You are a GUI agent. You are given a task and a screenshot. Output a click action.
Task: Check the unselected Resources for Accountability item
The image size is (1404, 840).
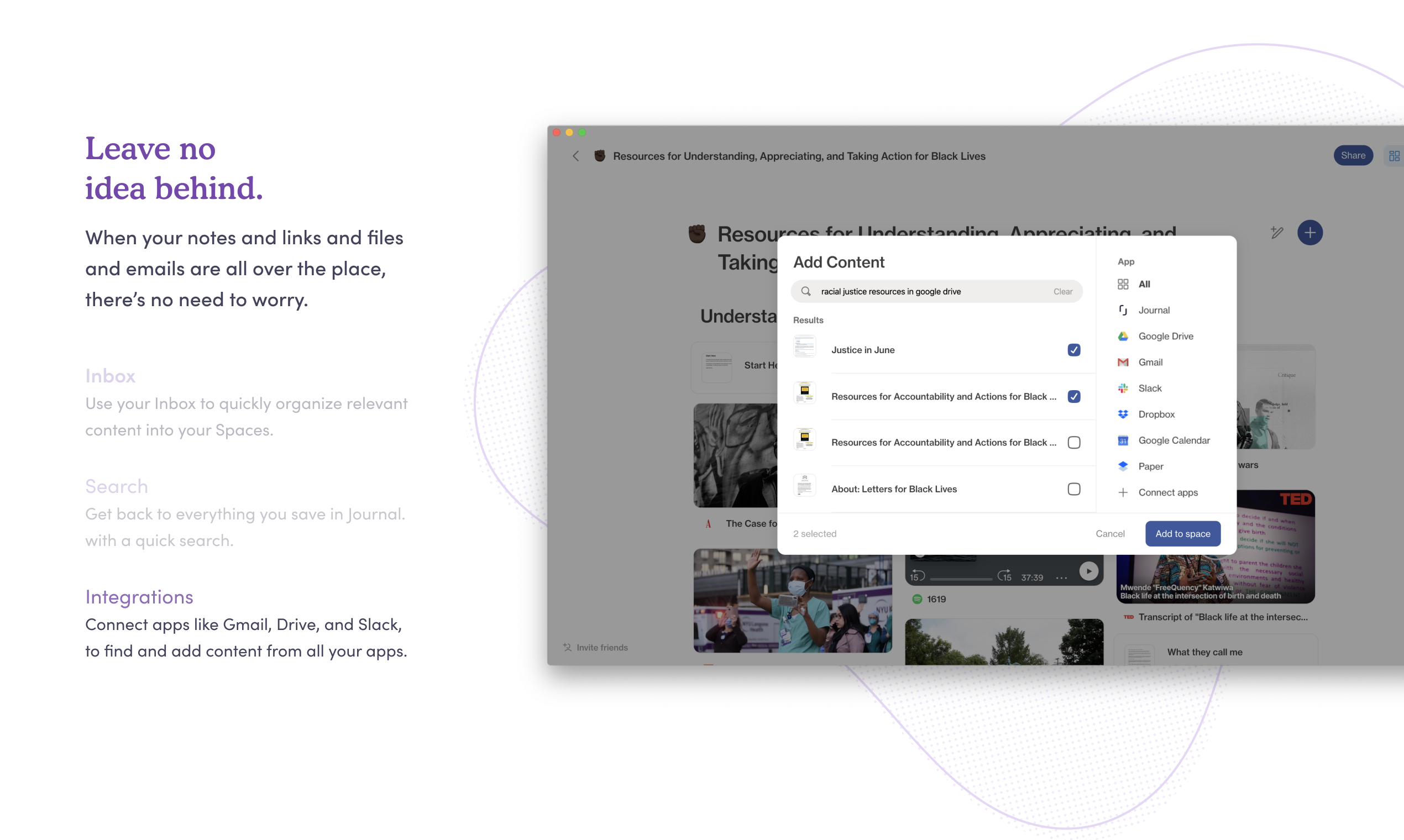pos(1073,442)
